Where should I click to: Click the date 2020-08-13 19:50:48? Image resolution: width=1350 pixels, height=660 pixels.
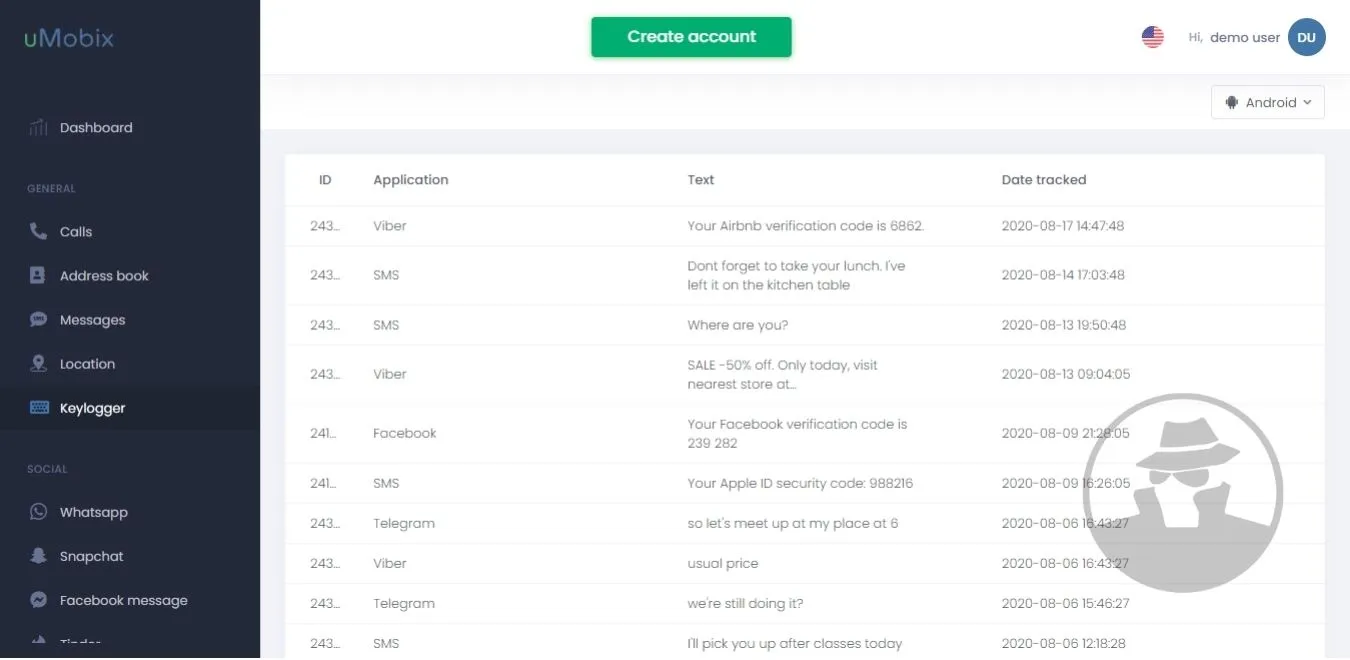1064,325
